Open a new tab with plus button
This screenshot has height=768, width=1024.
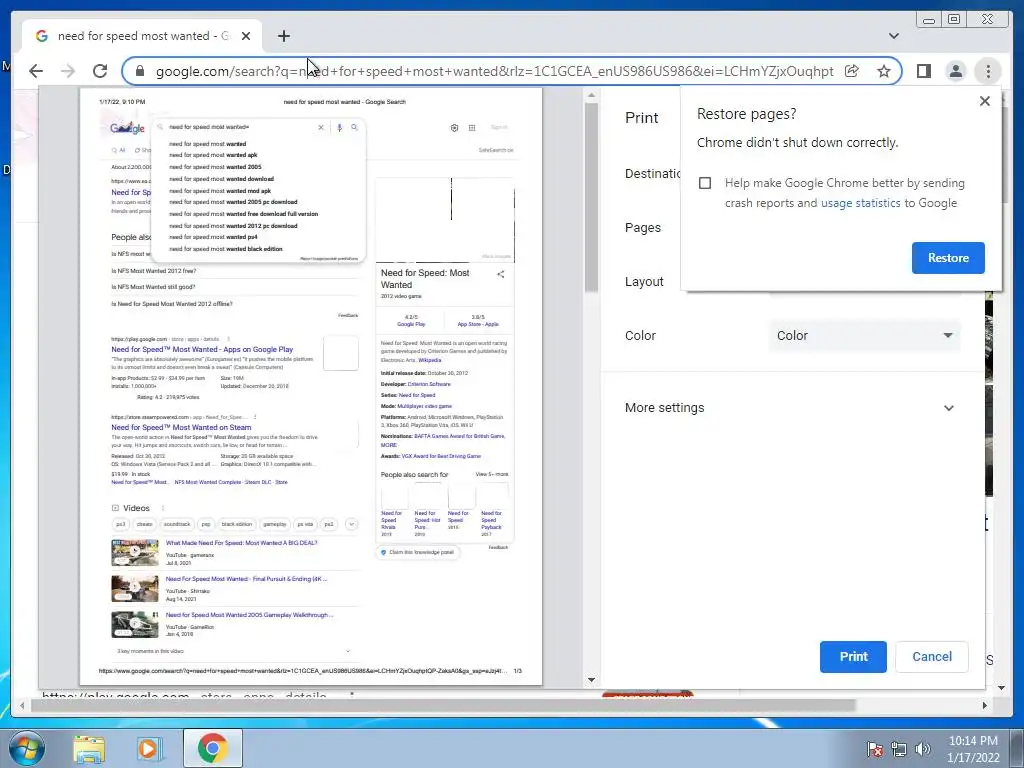[x=283, y=36]
